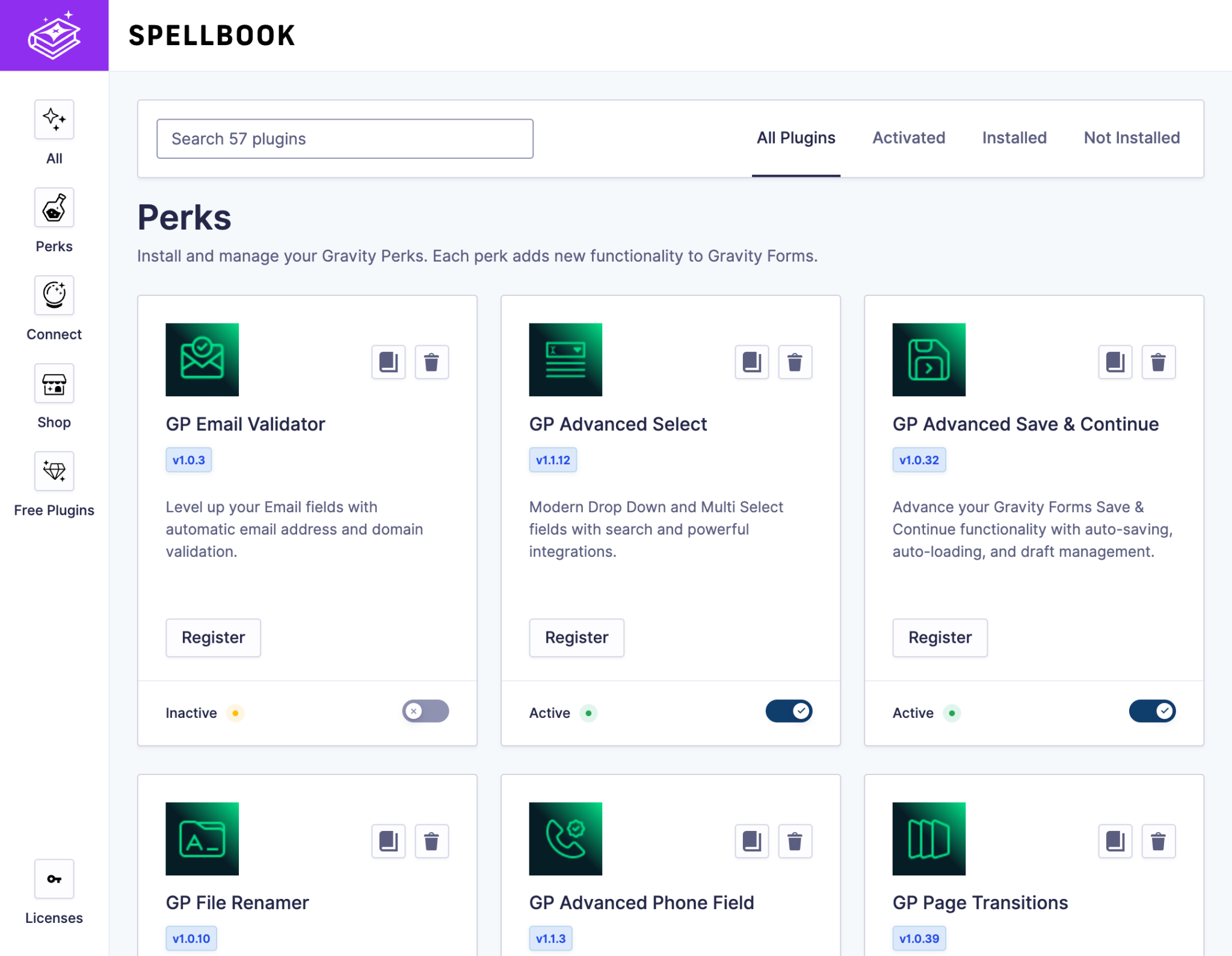
Task: Open the Shop section
Action: [x=54, y=383]
